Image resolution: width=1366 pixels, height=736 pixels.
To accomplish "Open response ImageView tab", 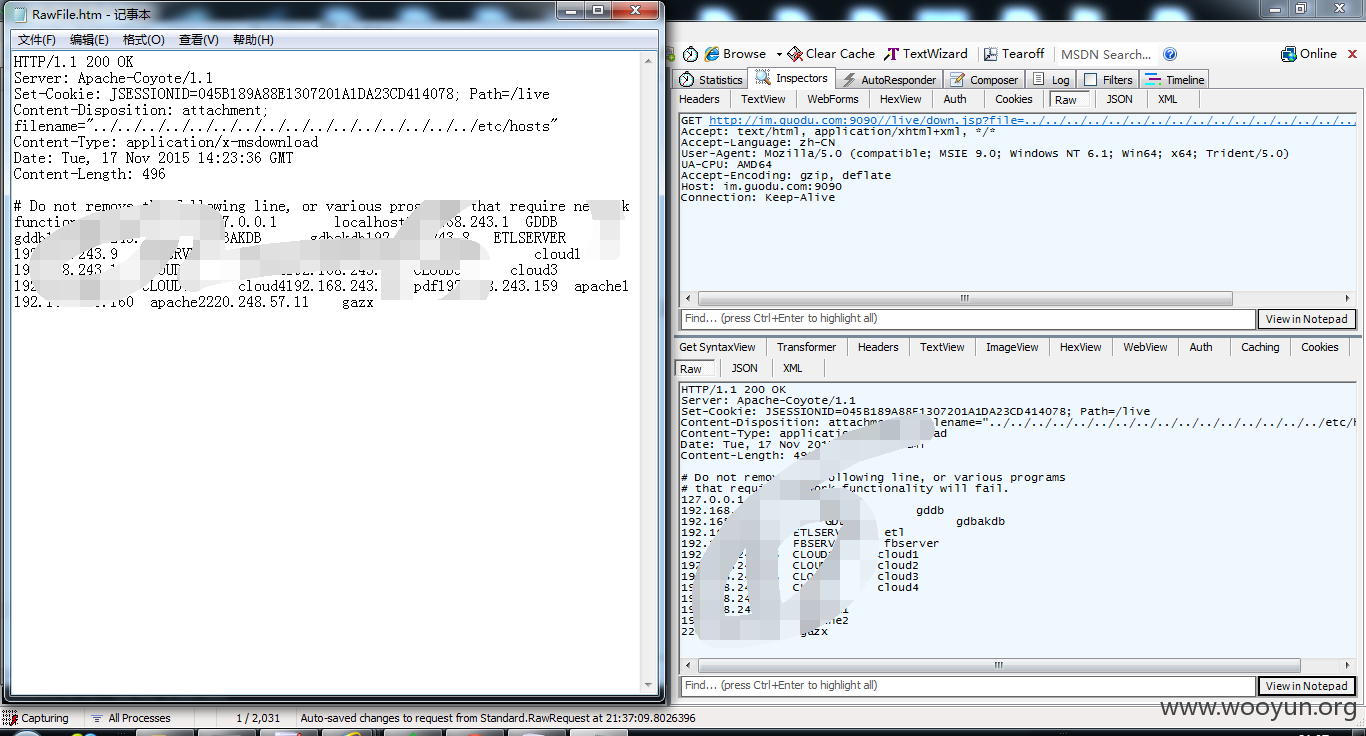I will [x=1012, y=347].
